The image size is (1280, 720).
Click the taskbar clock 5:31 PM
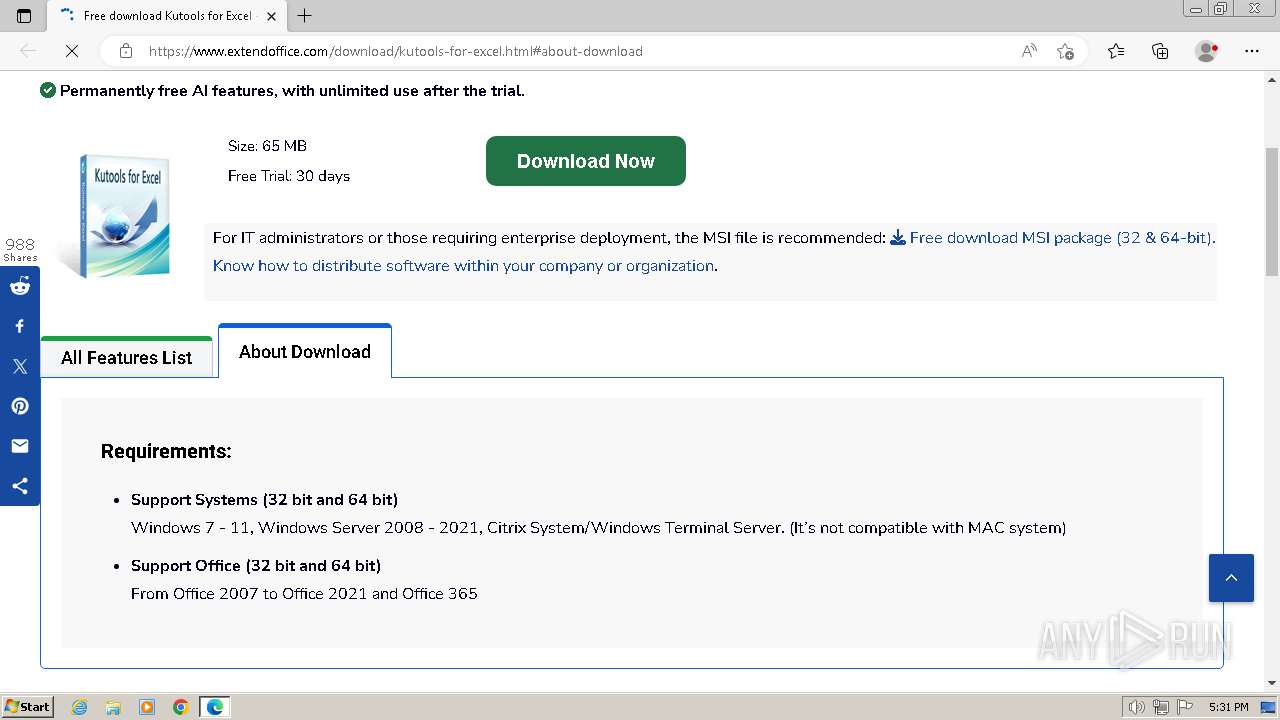tap(1228, 707)
